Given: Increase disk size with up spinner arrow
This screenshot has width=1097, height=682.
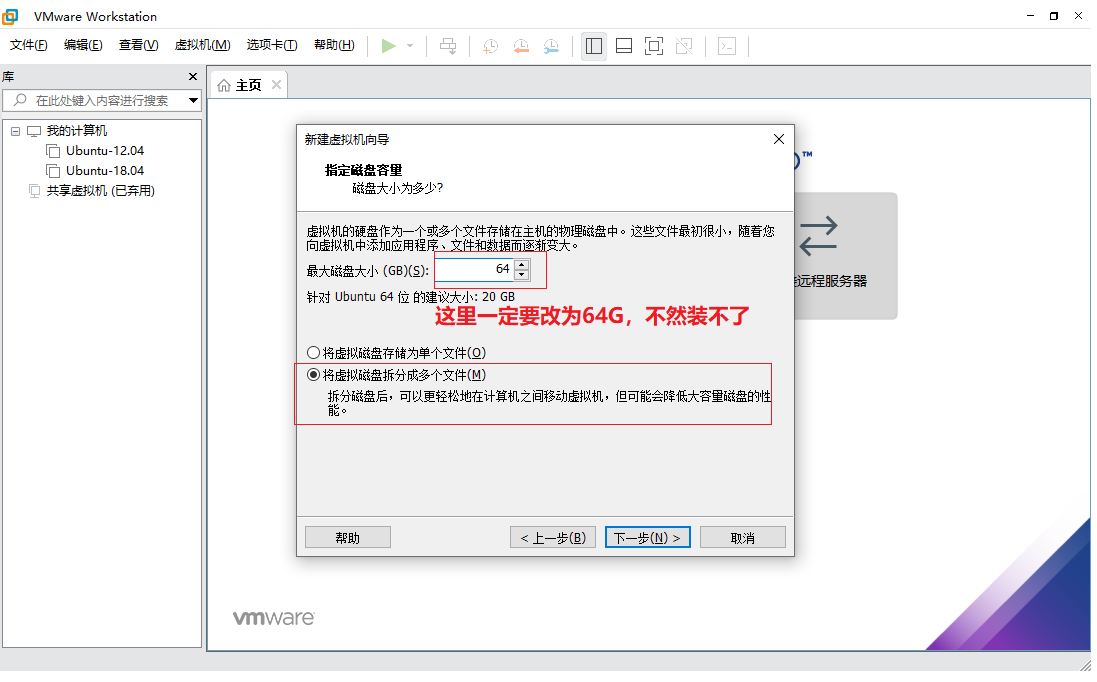Looking at the screenshot, I should coord(522,264).
